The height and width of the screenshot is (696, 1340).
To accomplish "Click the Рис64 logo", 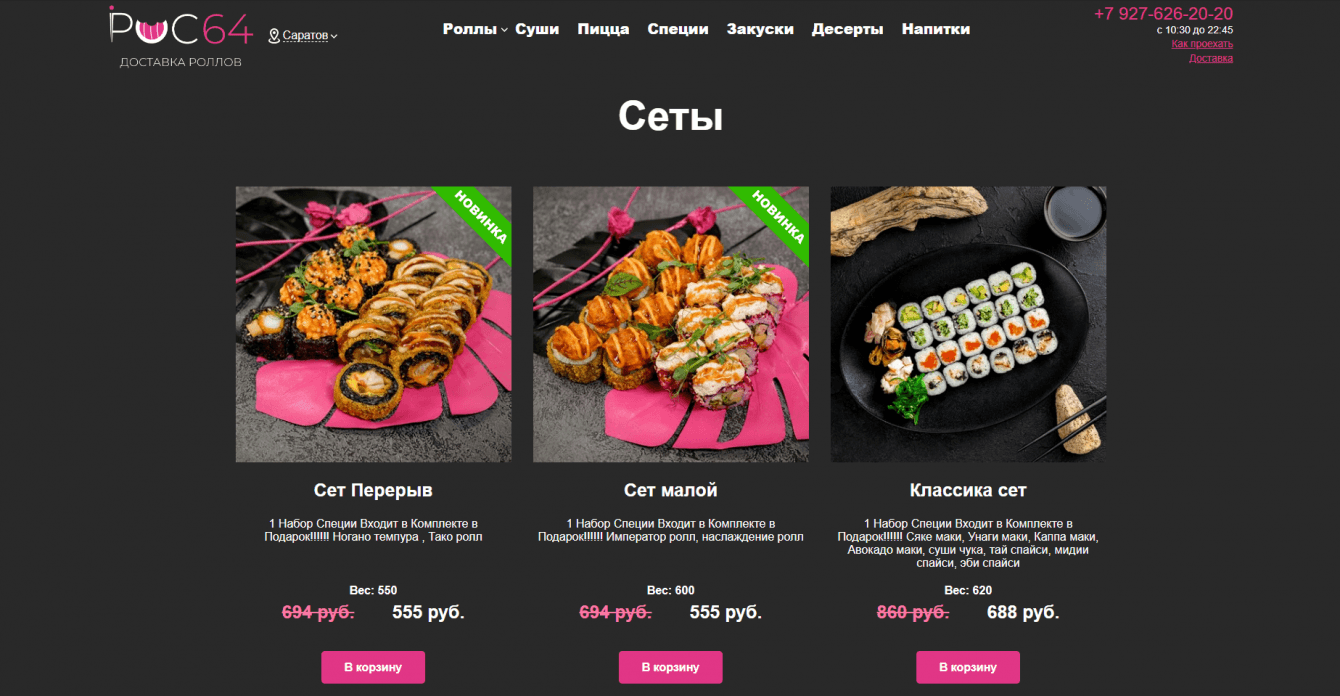I will [x=181, y=37].
